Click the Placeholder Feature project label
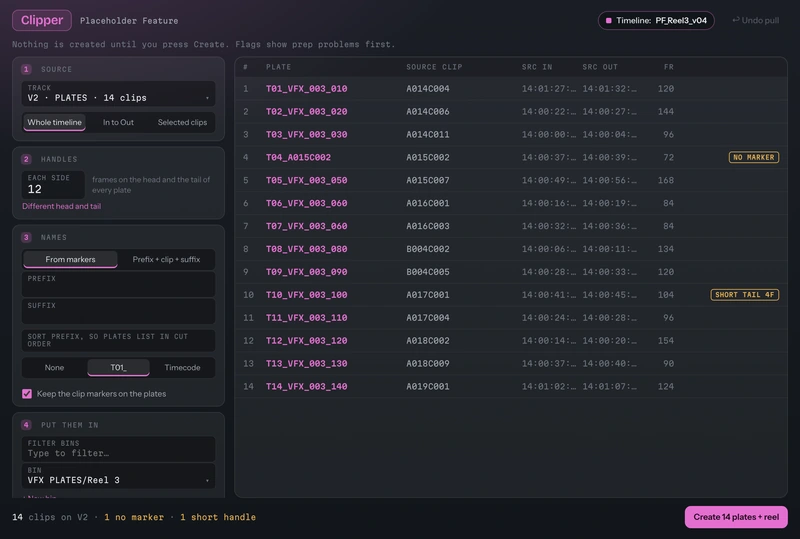The height and width of the screenshot is (539, 800). tap(129, 21)
